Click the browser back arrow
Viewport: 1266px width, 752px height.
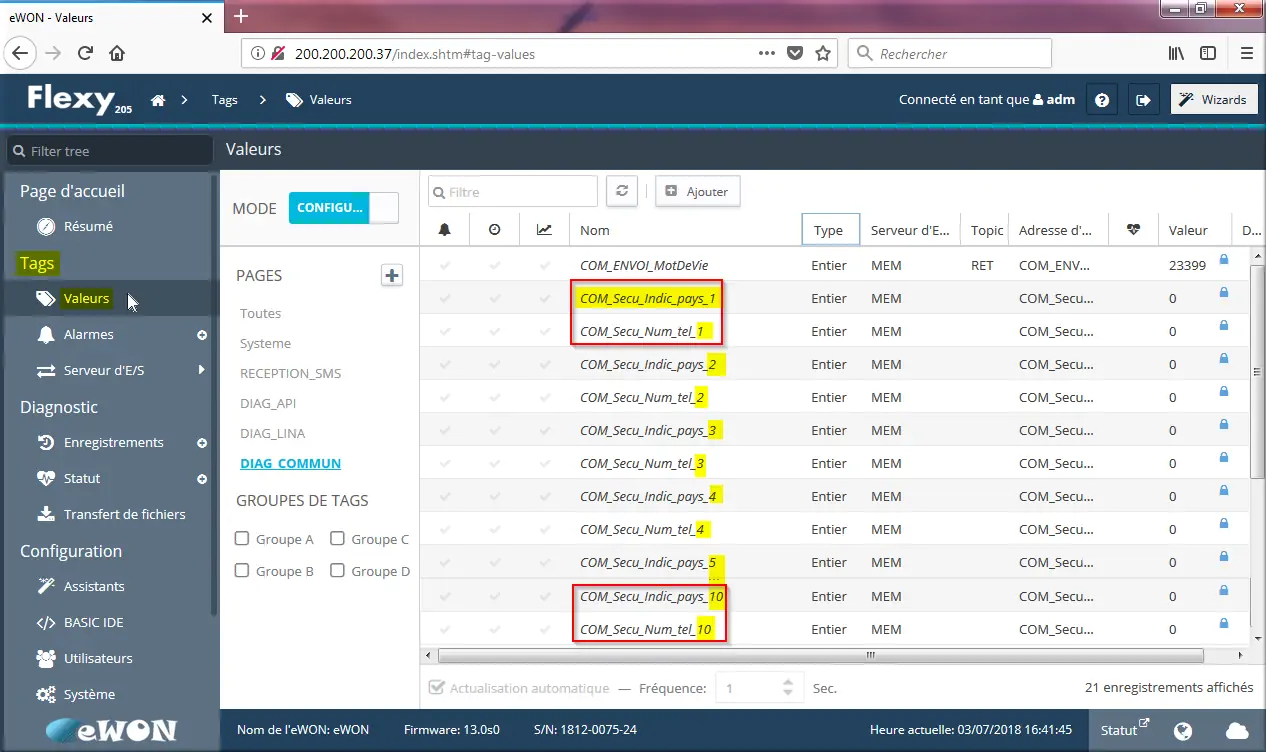click(21, 53)
